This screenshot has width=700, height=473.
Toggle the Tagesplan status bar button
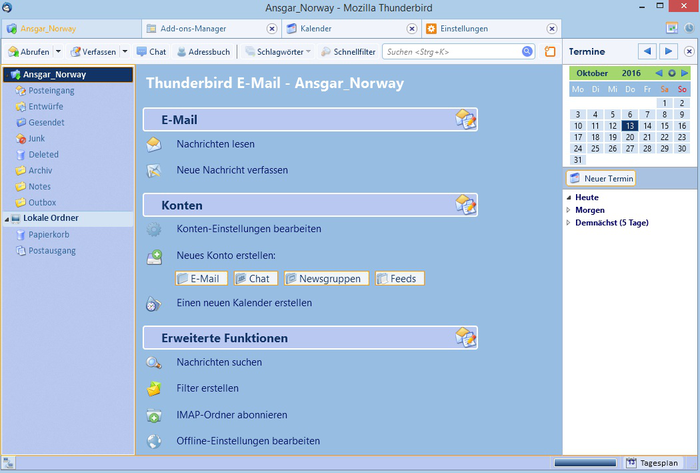(652, 463)
